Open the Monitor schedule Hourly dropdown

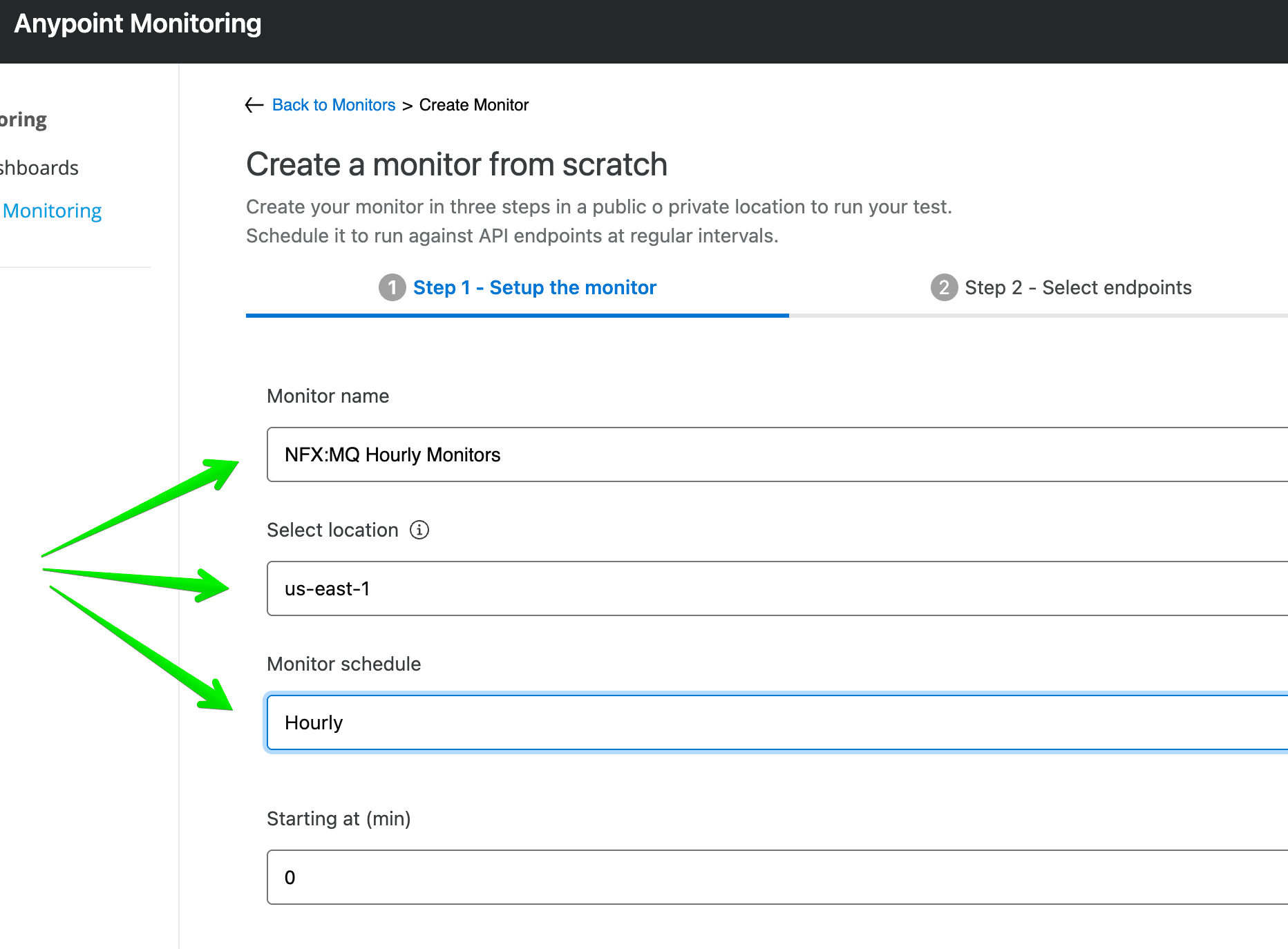coord(777,722)
